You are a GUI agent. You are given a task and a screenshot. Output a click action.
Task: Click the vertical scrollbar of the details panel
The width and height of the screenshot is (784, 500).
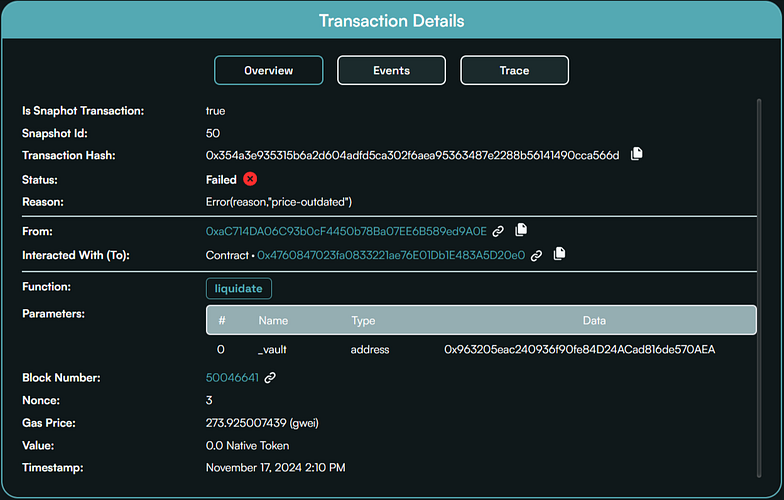tap(759, 288)
